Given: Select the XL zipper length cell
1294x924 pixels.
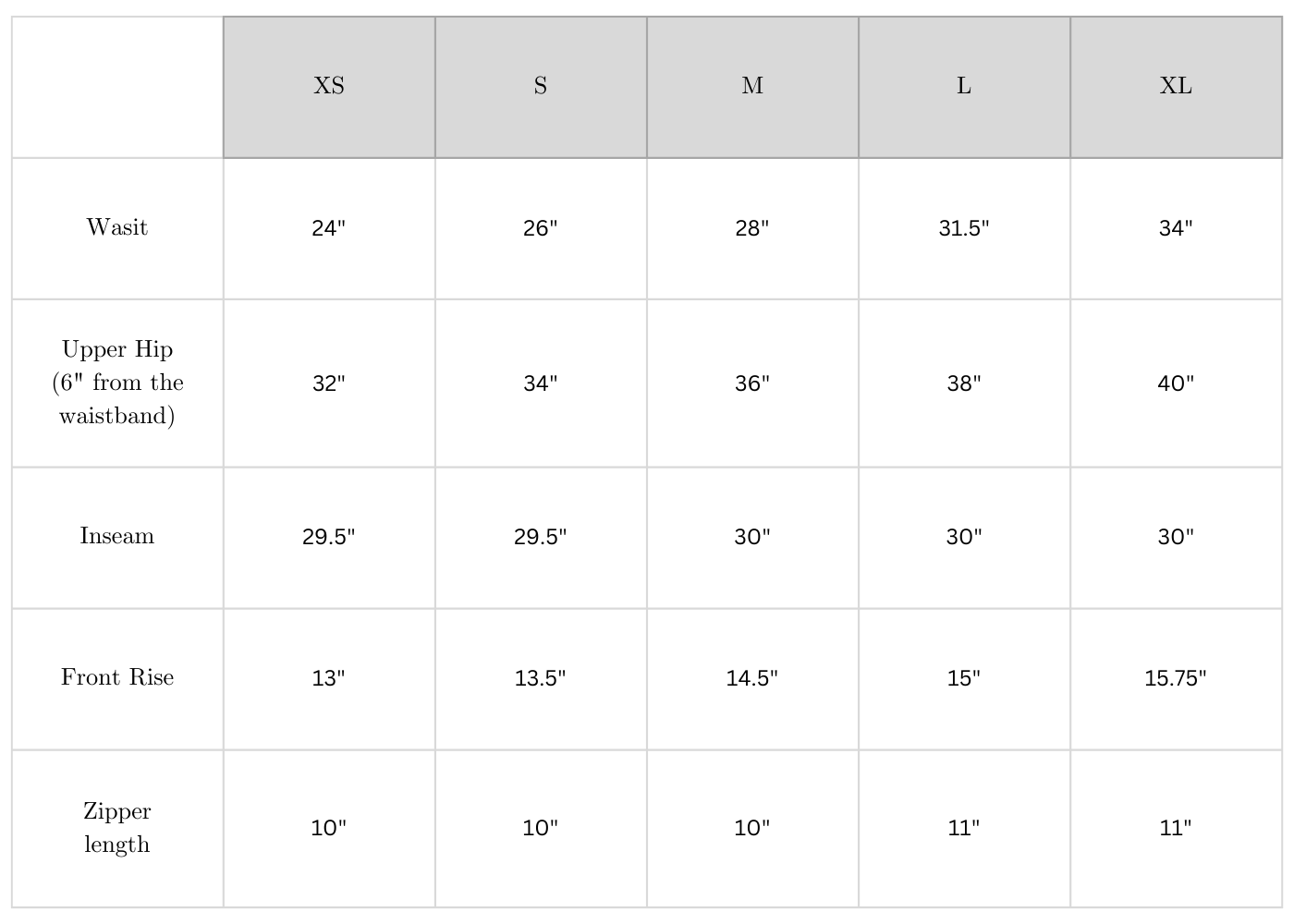Looking at the screenshot, I should pos(1176,828).
